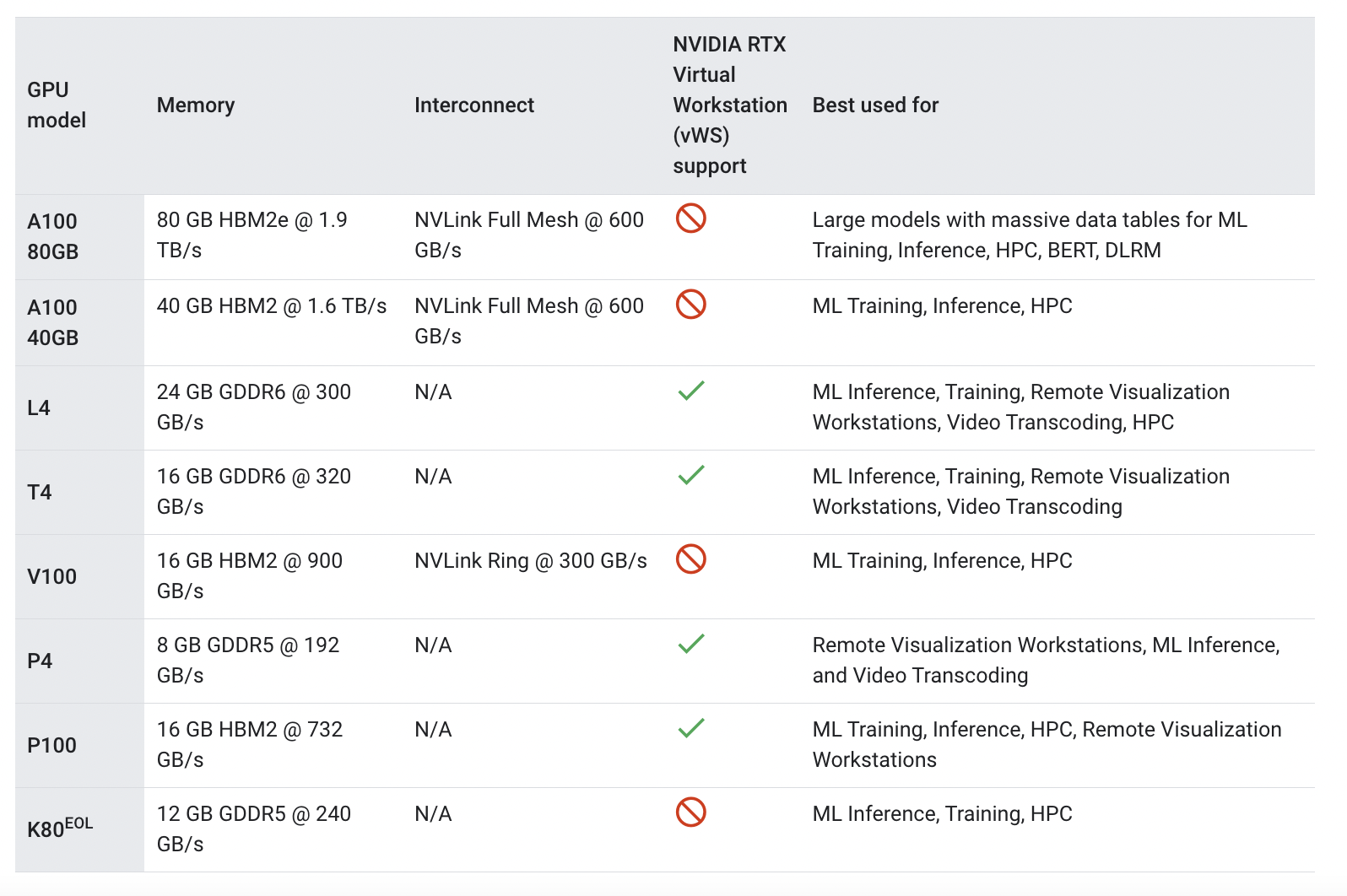Select the vWS support checkmark for P4
Image resolution: width=1347 pixels, height=896 pixels.
(x=690, y=644)
